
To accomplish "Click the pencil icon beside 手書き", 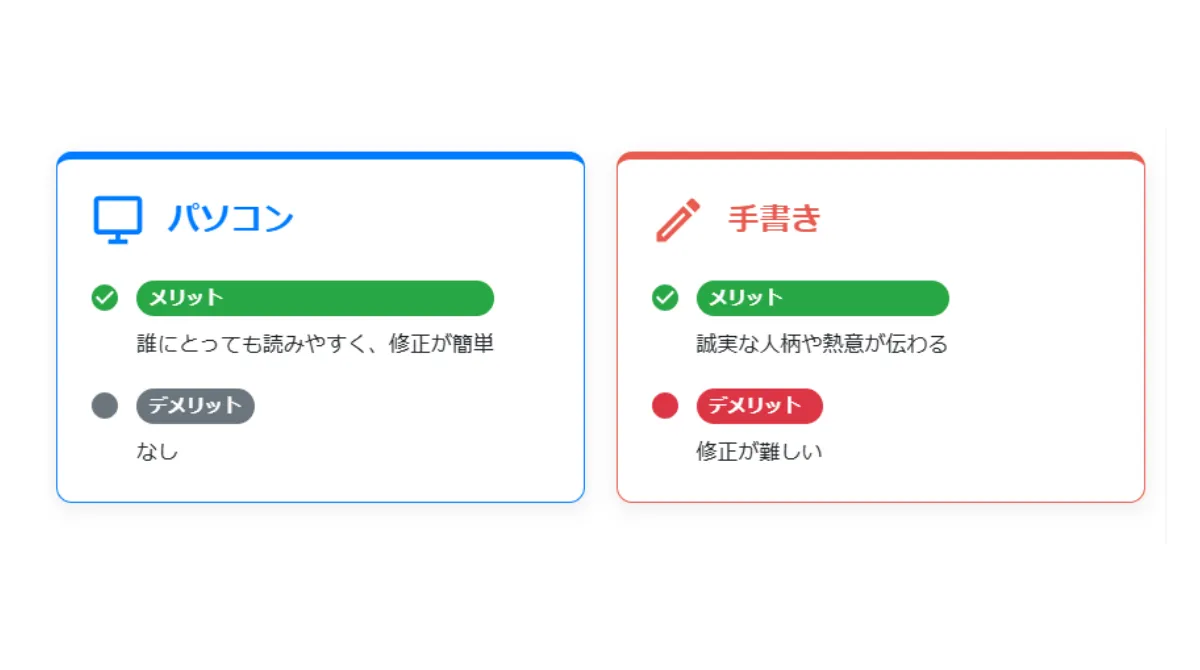I will click(x=677, y=219).
